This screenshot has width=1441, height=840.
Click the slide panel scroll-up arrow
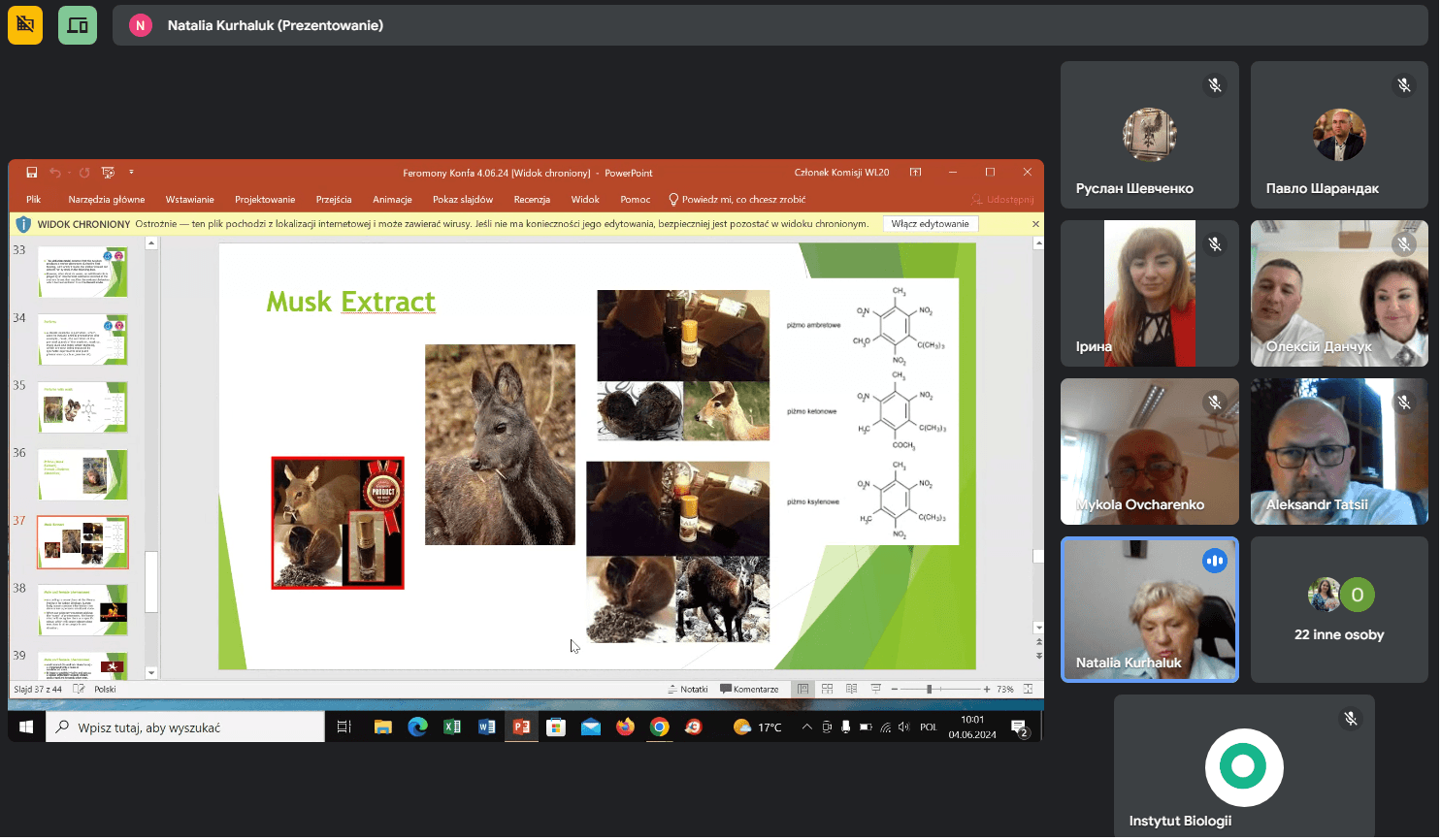(x=151, y=243)
